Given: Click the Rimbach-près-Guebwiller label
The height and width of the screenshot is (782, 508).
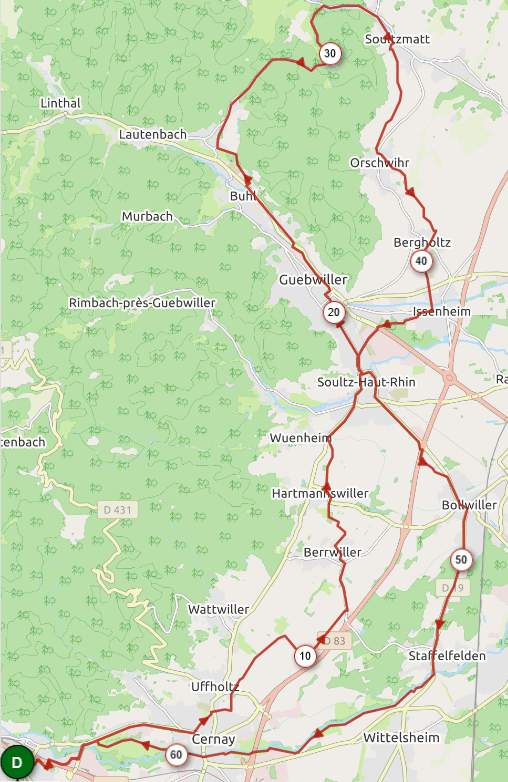Looking at the screenshot, I should [x=142, y=303].
